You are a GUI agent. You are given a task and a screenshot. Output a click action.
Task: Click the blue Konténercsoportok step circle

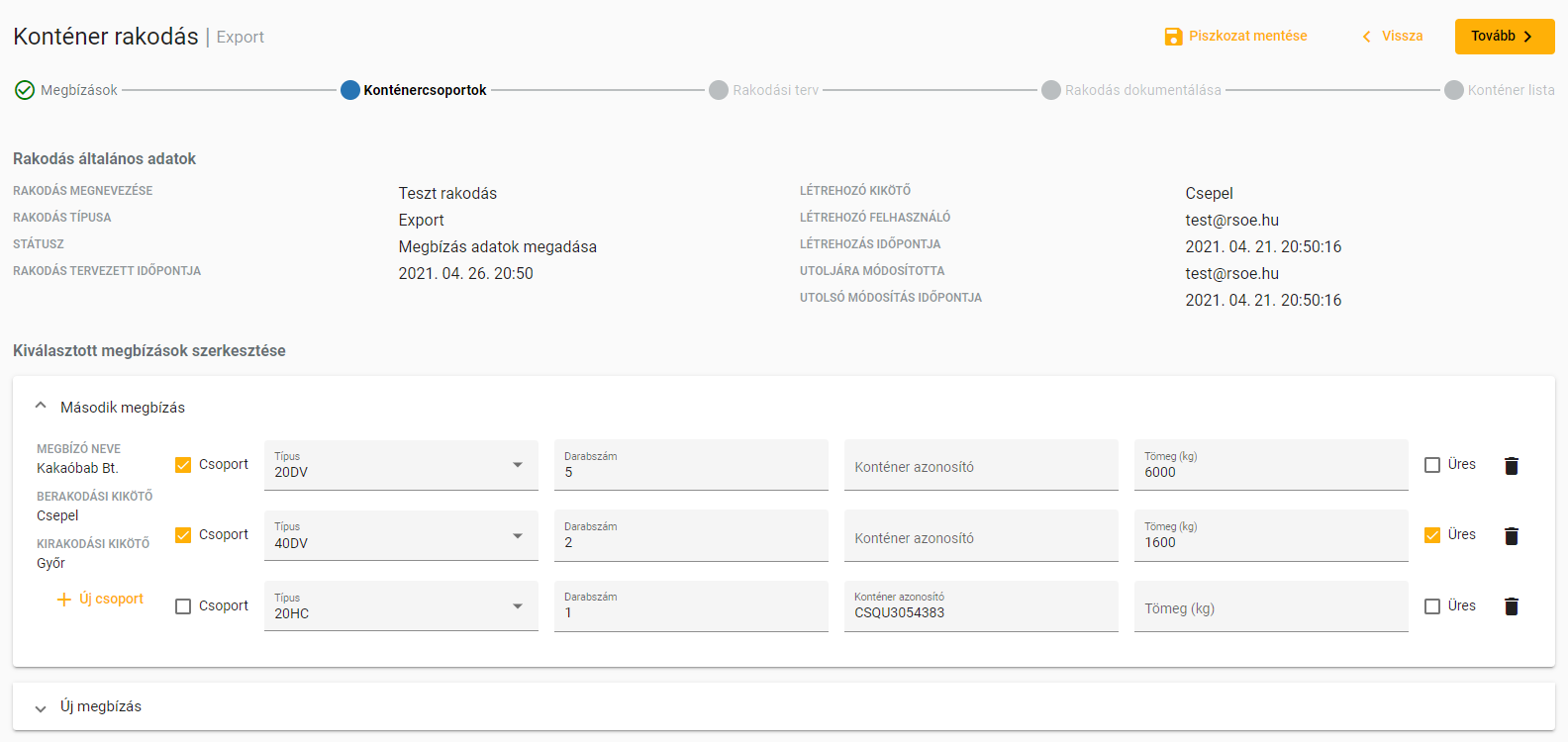(x=349, y=90)
